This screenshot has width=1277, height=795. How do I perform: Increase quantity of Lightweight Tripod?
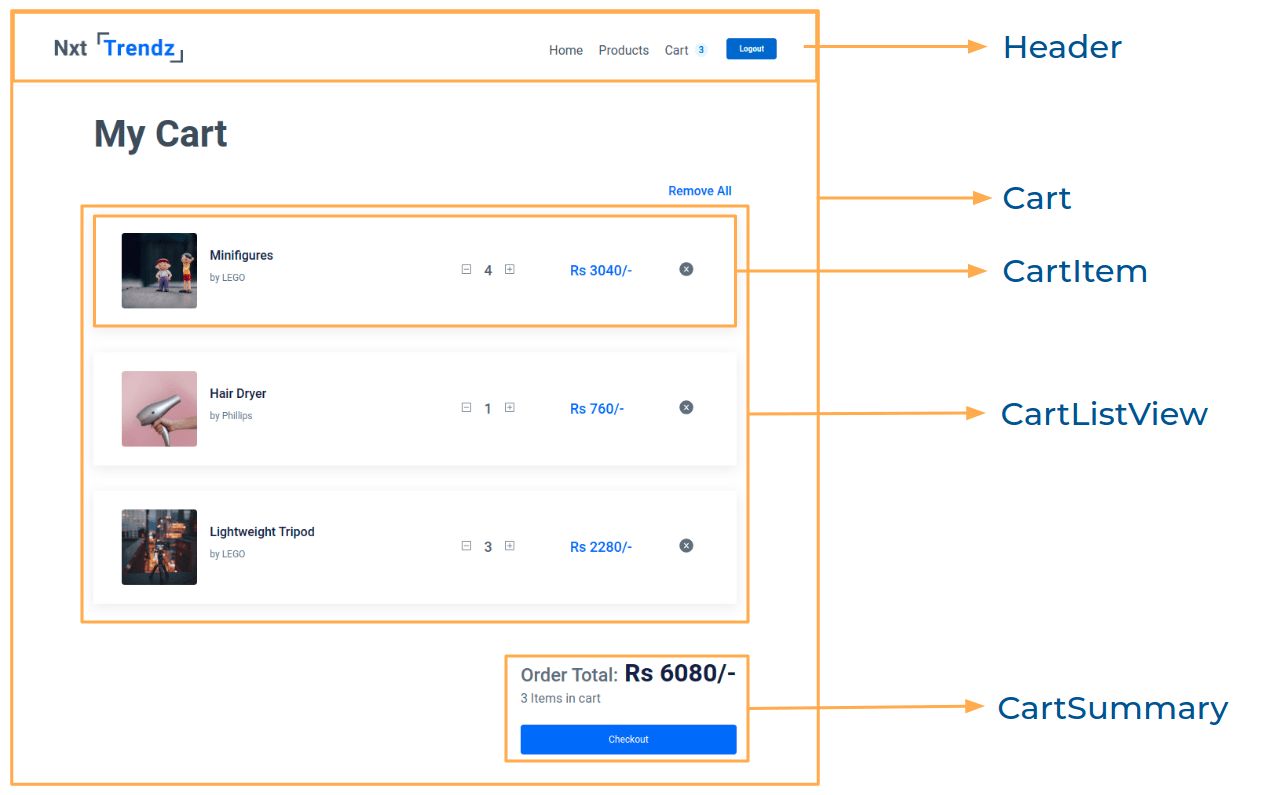510,545
